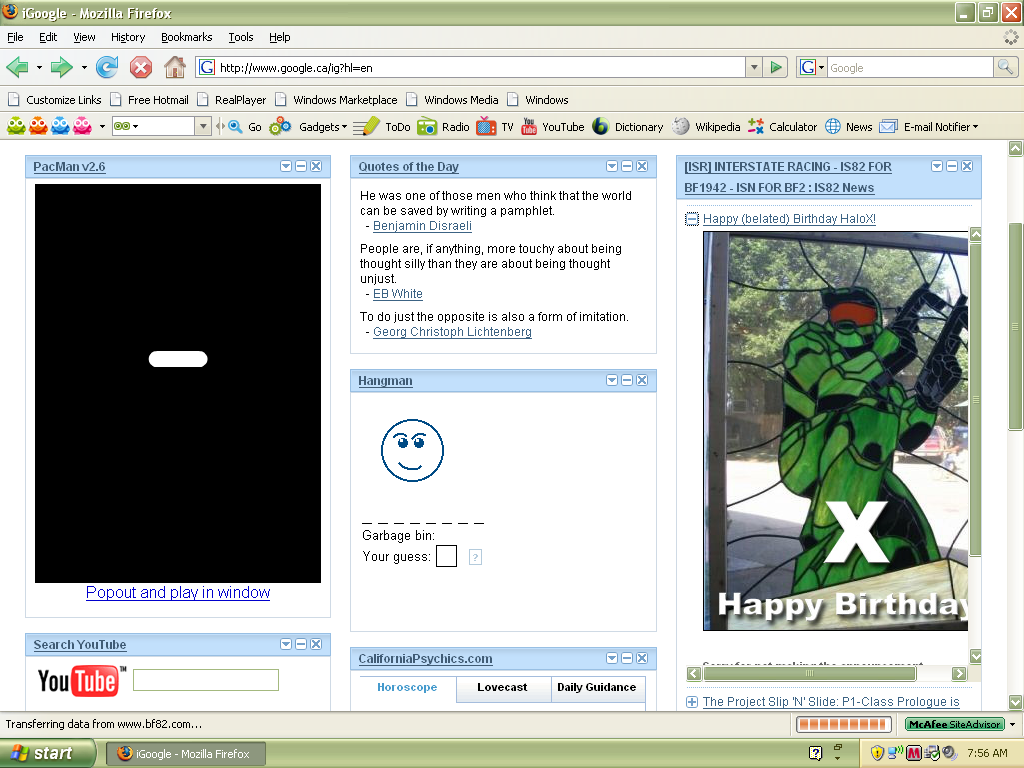Click the Hangman help question mark icon
This screenshot has width=1024, height=768.
(475, 557)
